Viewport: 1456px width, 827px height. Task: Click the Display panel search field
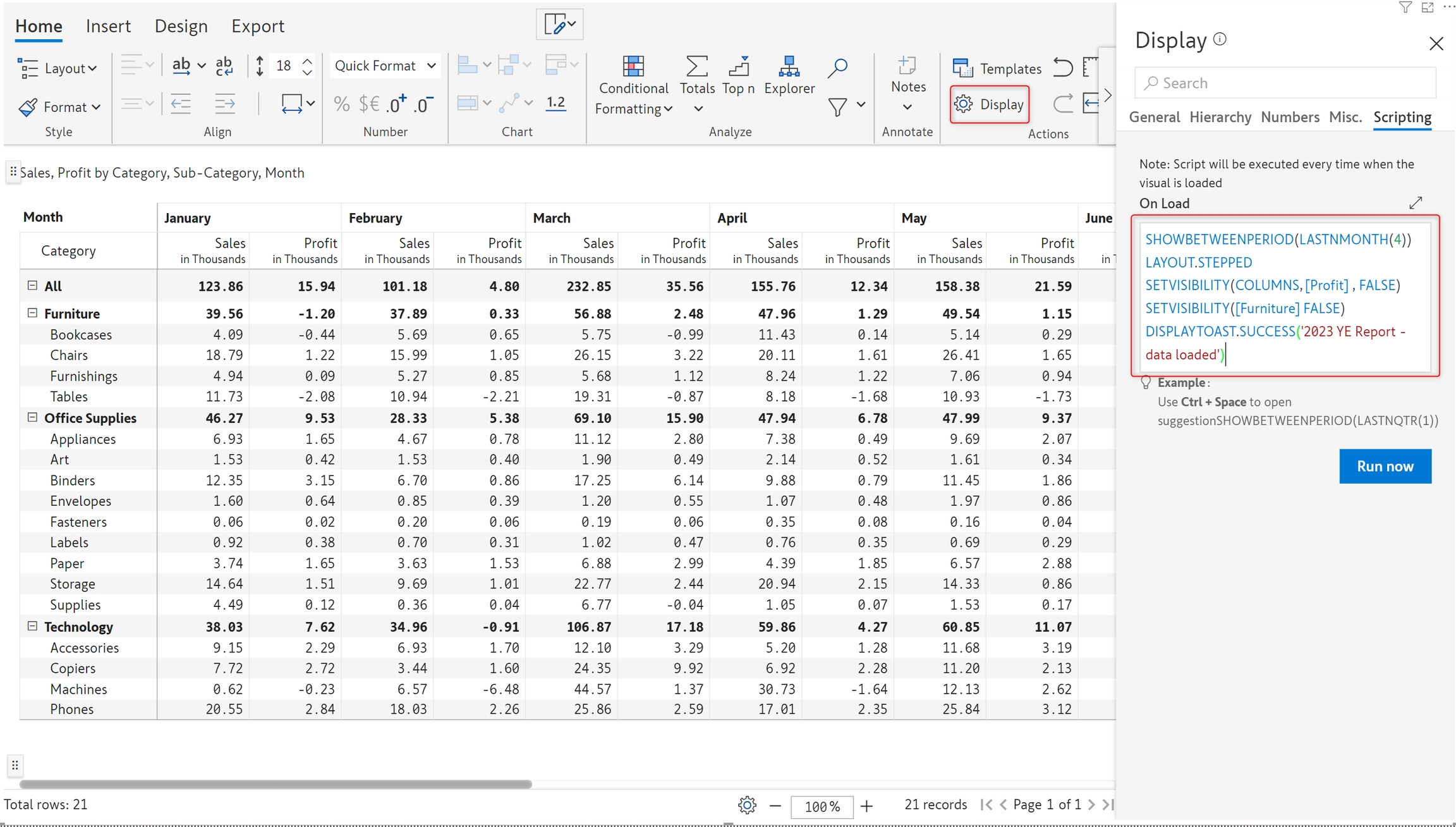1285,83
